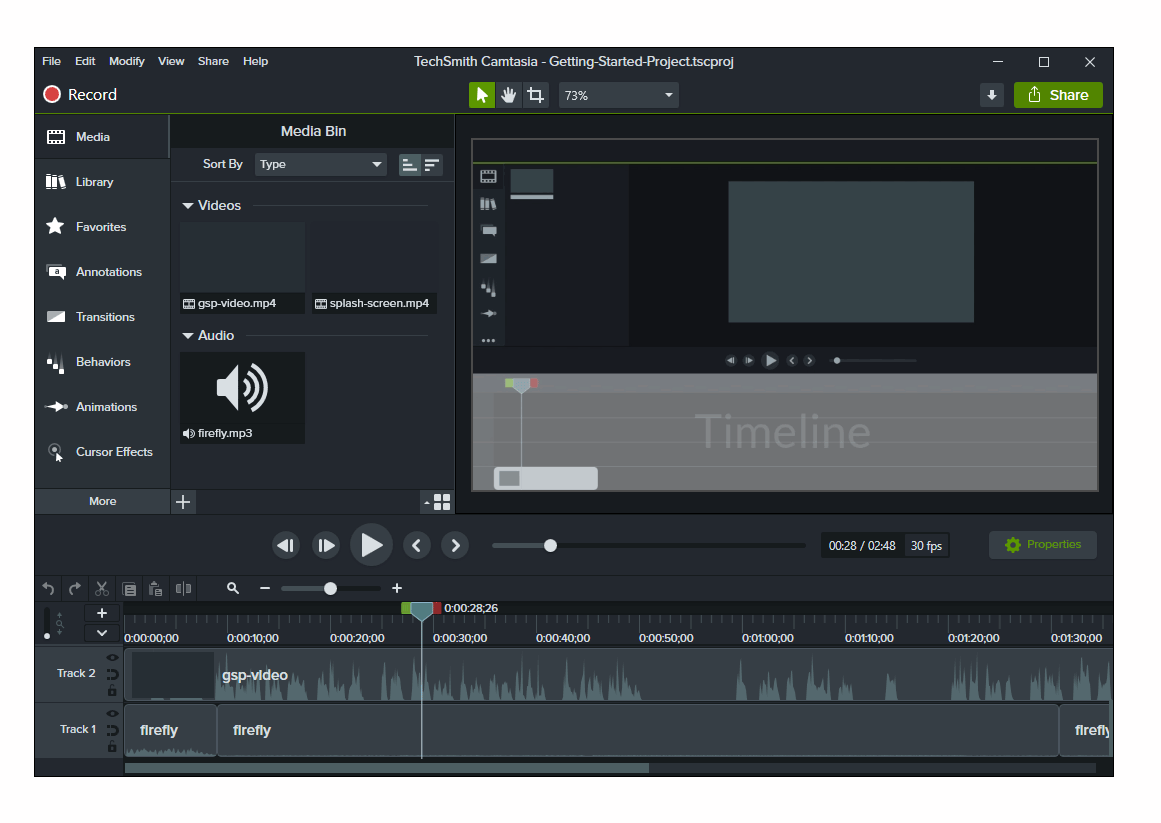The height and width of the screenshot is (823, 1161).
Task: Click the red Record icon
Action: pos(52,94)
